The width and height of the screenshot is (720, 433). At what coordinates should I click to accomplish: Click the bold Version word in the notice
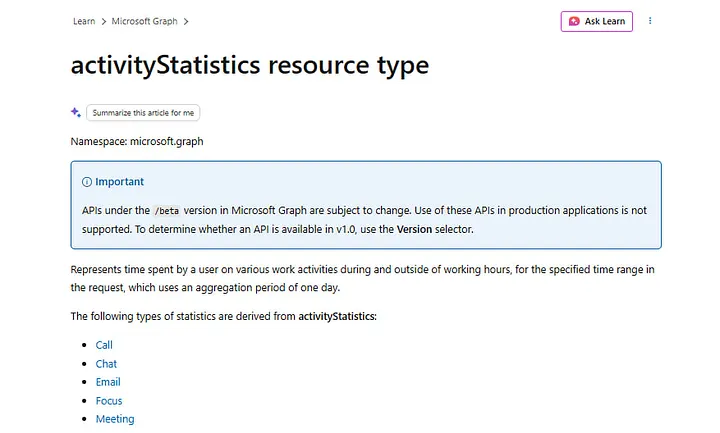[x=414, y=229]
